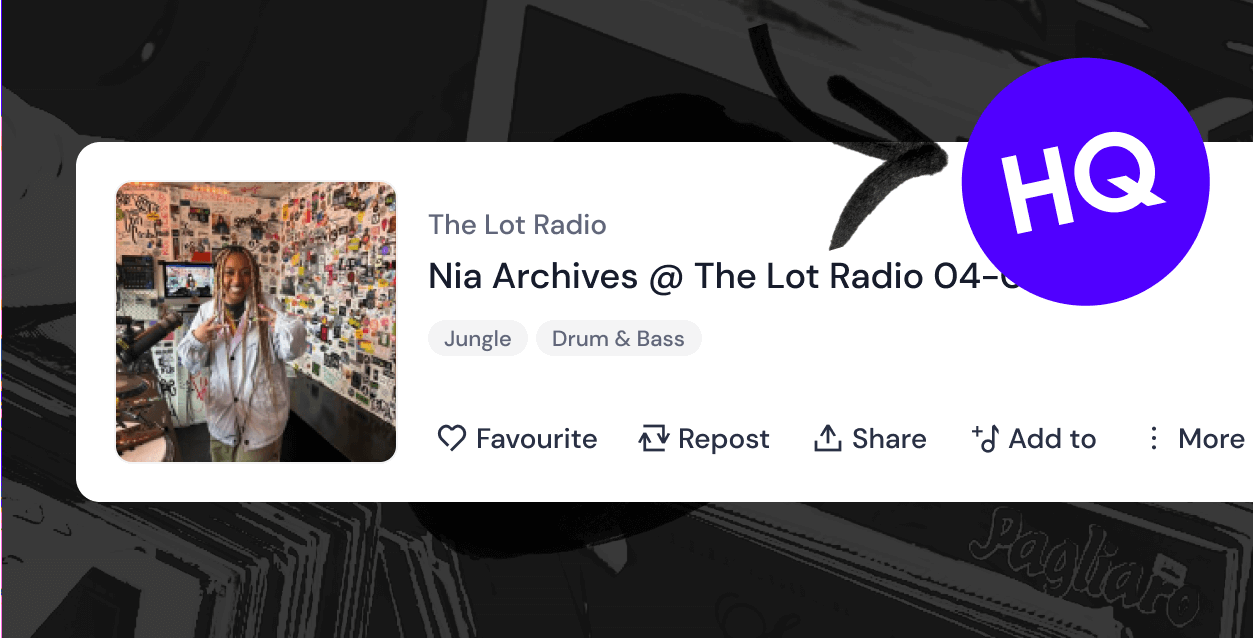The width and height of the screenshot is (1253, 638).
Task: Click the Add to label text
Action: [1052, 439]
